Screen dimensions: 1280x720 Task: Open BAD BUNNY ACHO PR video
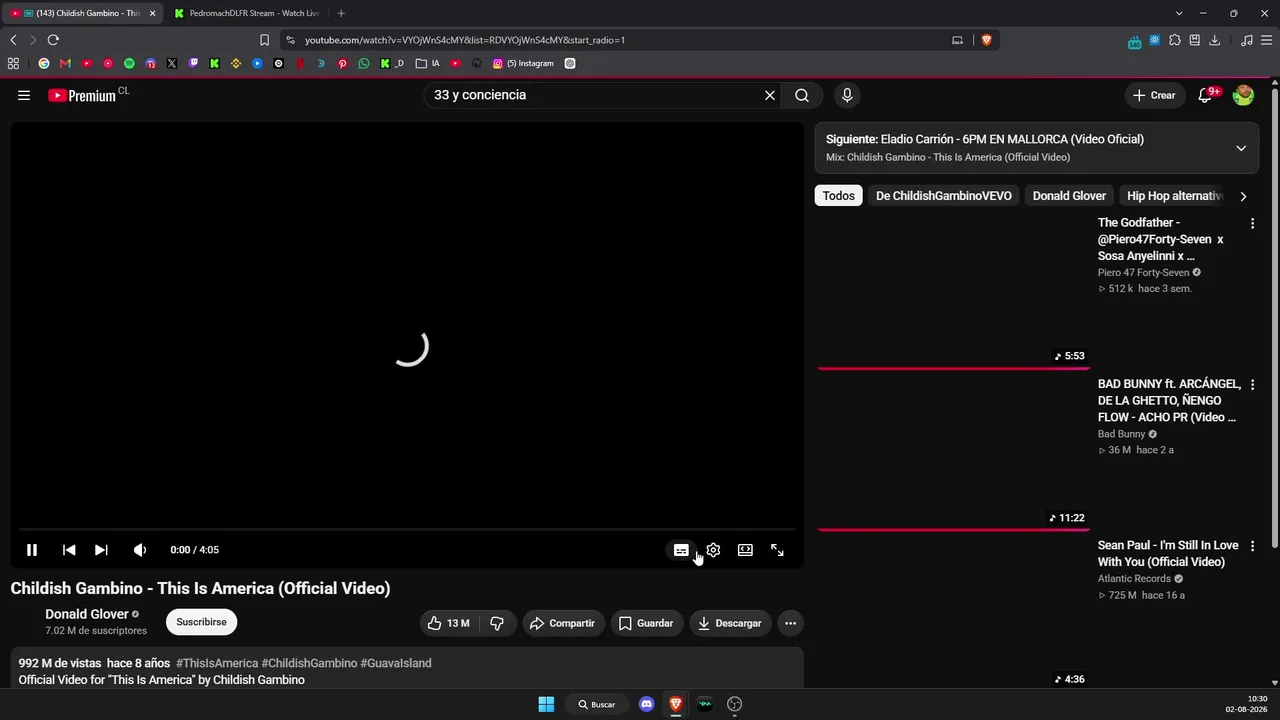(x=1169, y=400)
